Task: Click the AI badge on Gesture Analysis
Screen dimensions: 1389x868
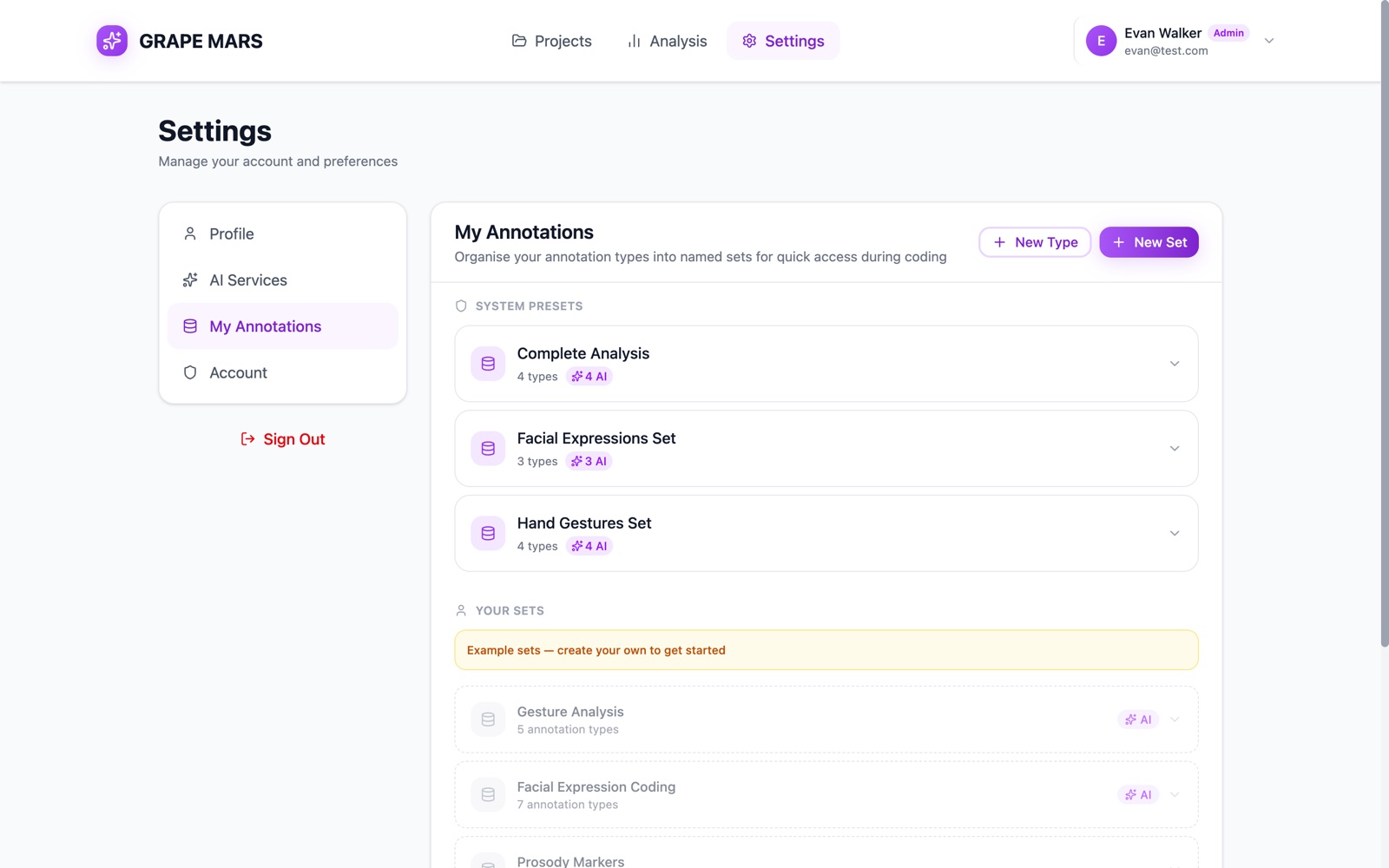Action: (1138, 720)
